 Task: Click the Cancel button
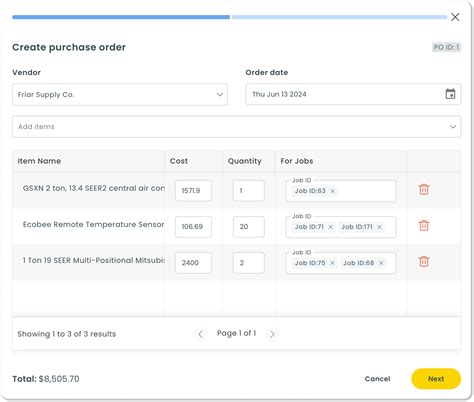[x=377, y=379]
